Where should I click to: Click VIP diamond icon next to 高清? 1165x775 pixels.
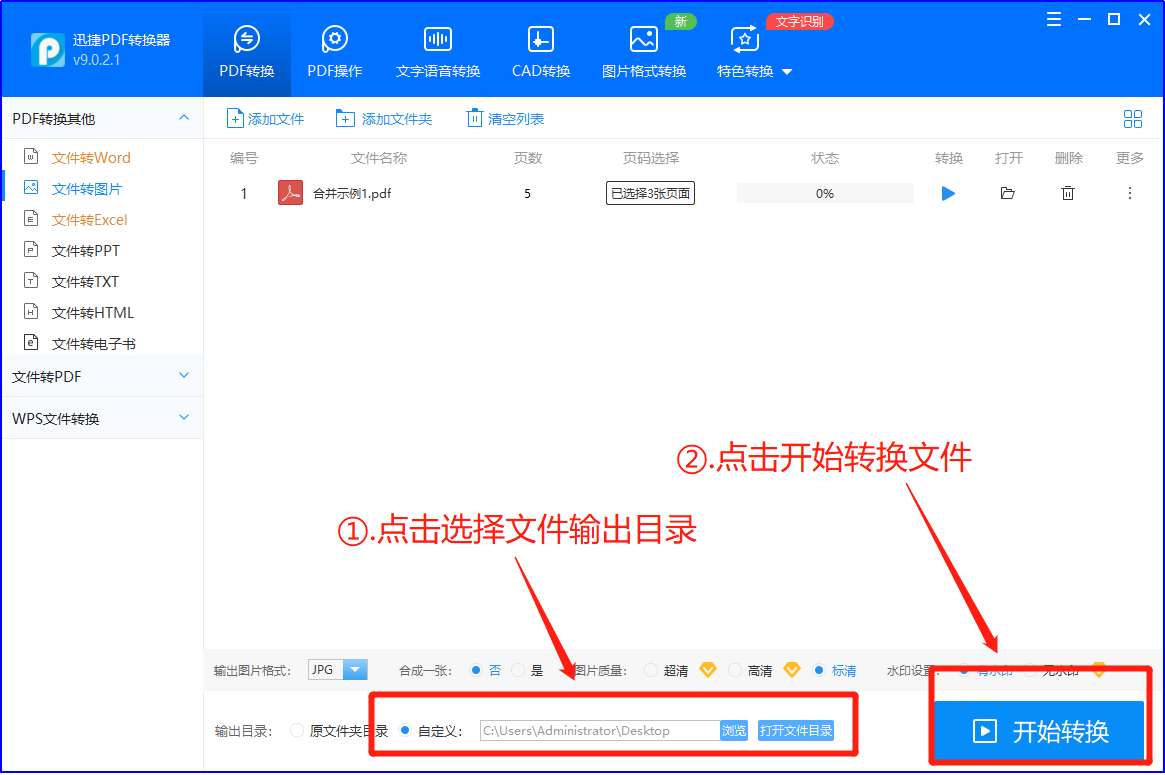(x=792, y=669)
